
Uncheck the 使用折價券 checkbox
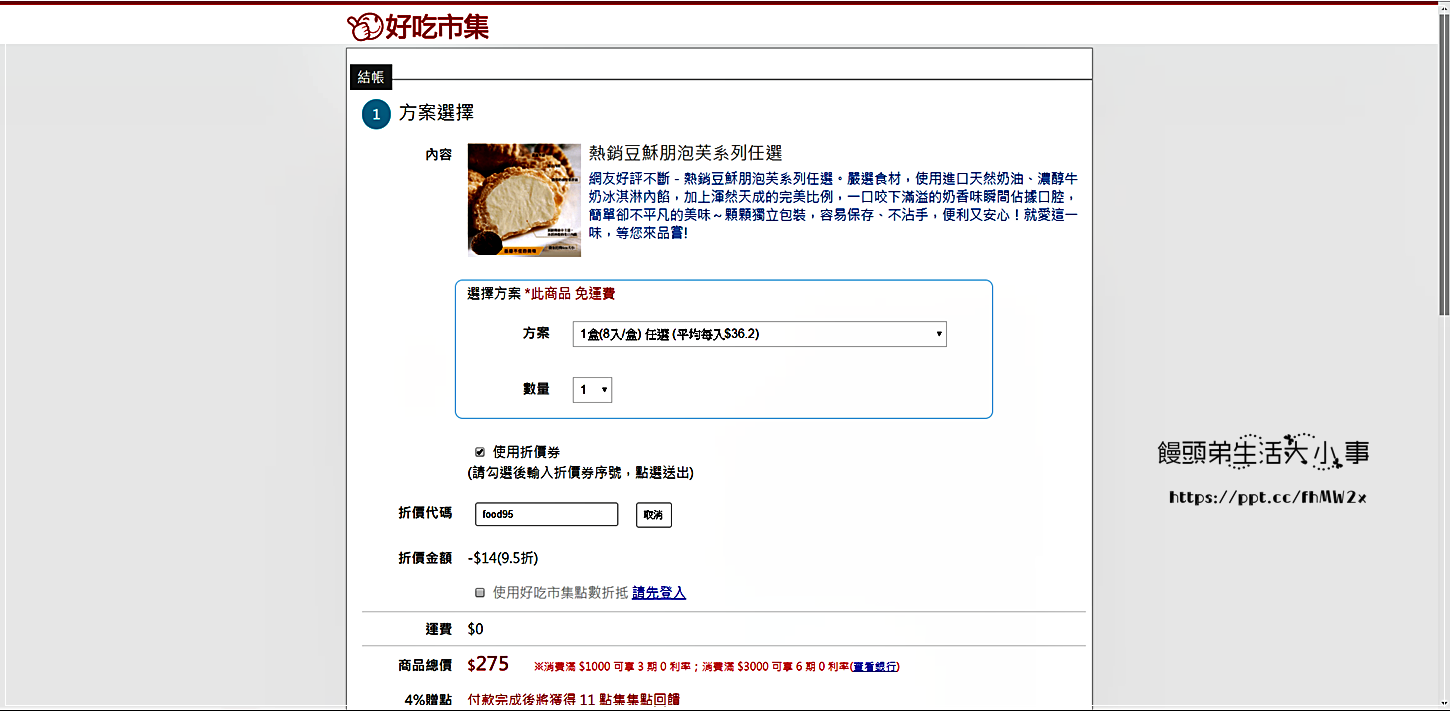(x=480, y=452)
